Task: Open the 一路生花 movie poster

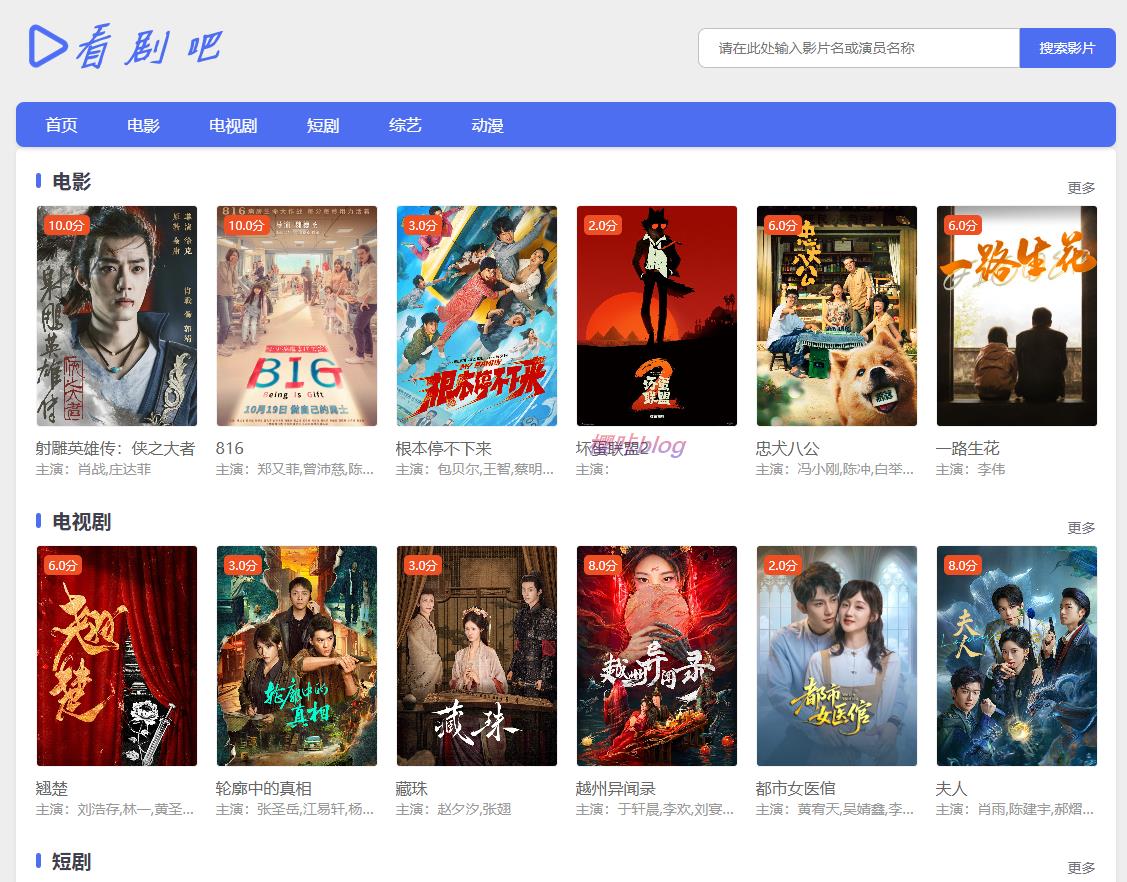Action: point(1017,316)
